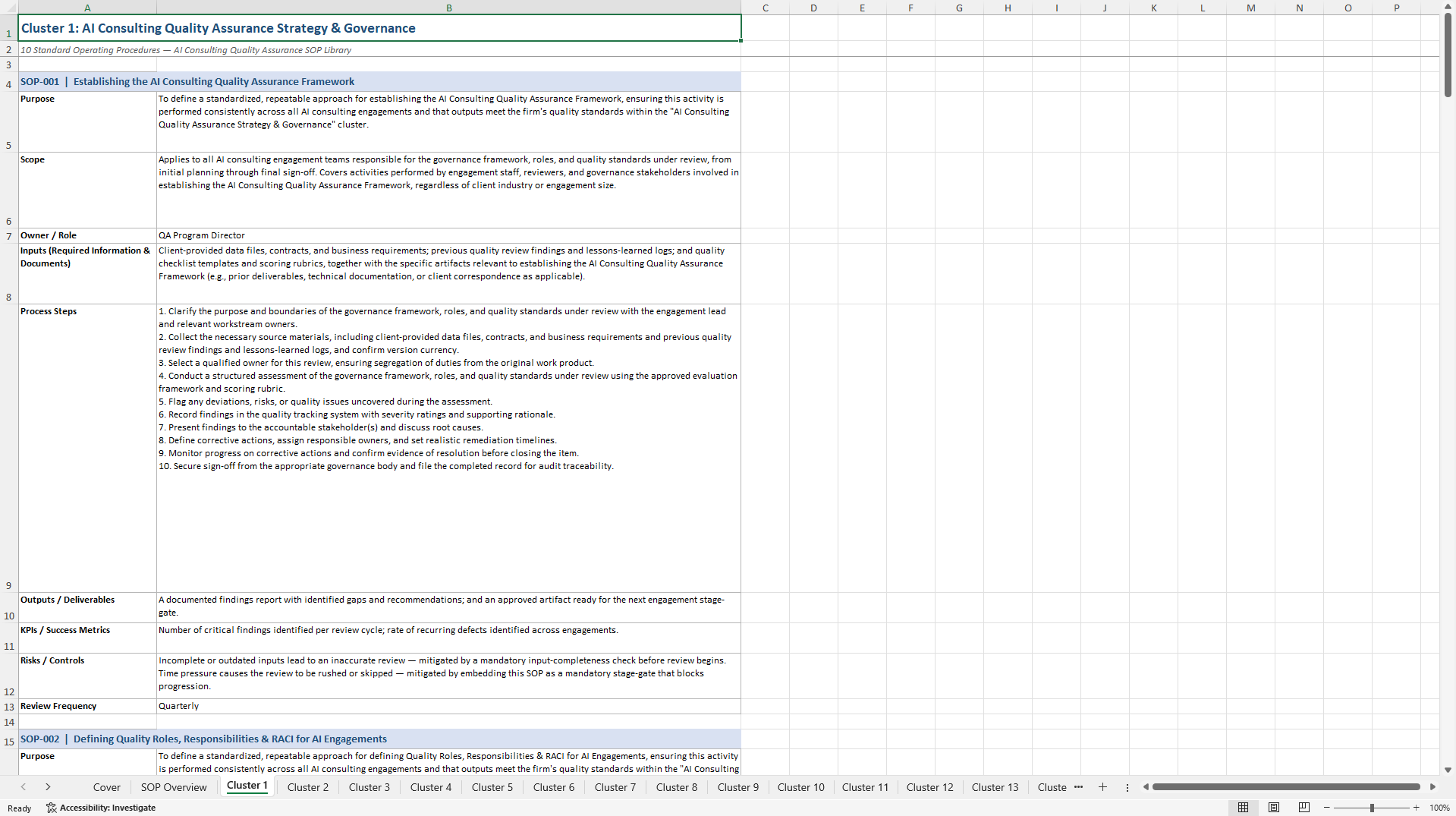Click the 'Quarterly' review frequency cell
This screenshot has height=816, width=1456.
[x=448, y=706]
